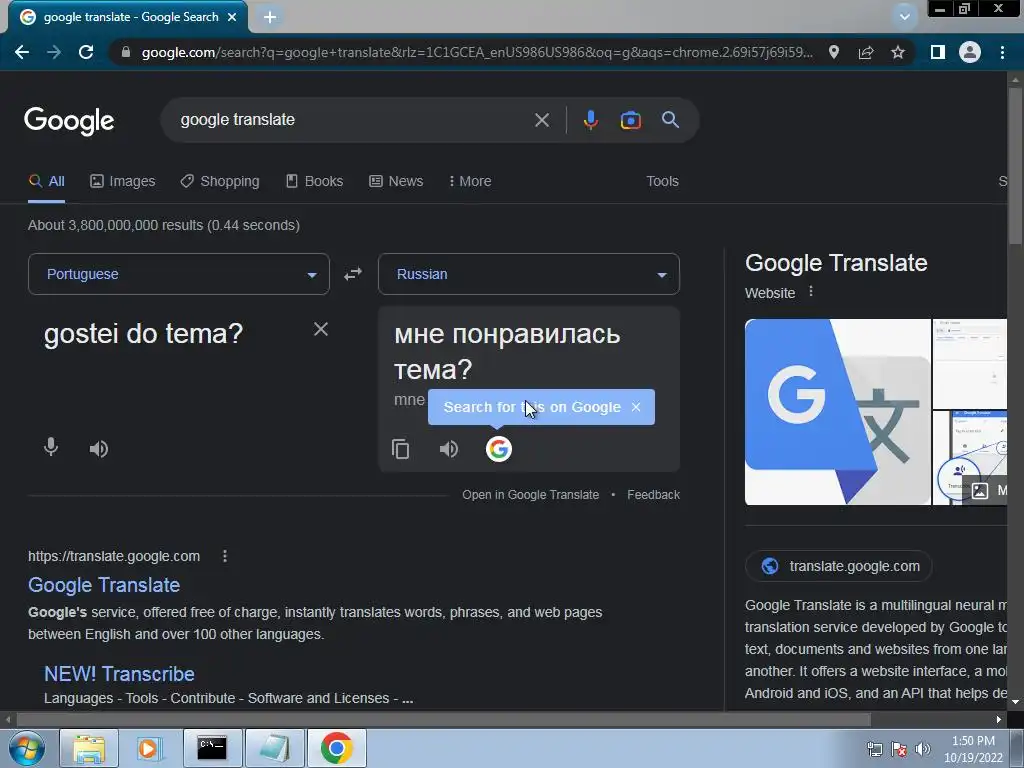Screen dimensions: 1024x768
Task: Search by image with the camera icon
Action: 631,120
